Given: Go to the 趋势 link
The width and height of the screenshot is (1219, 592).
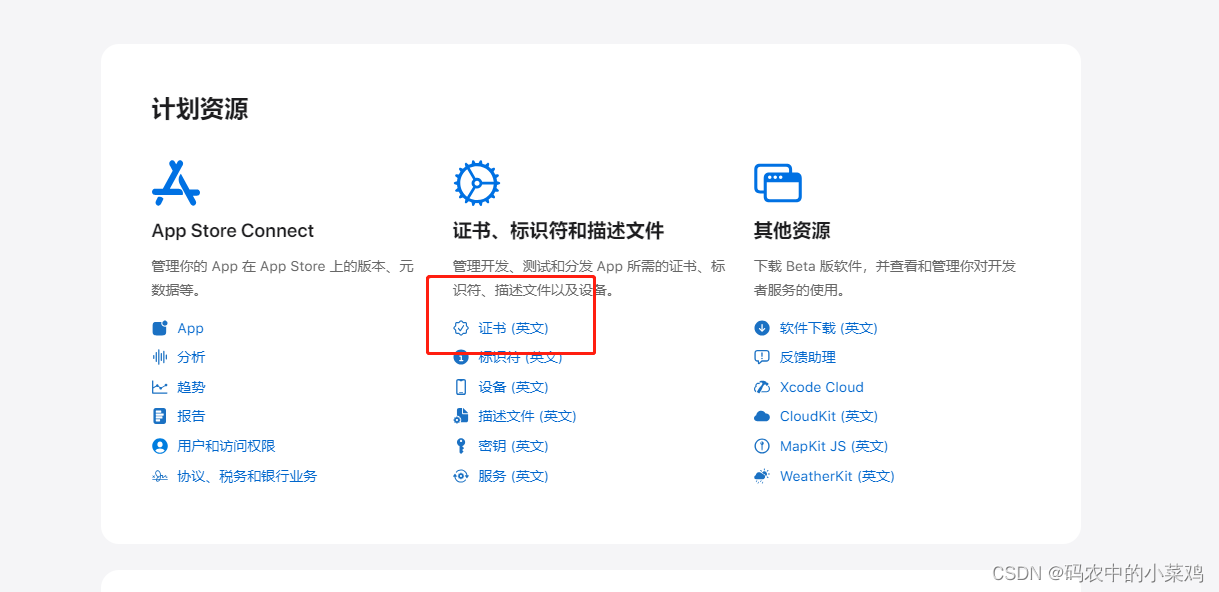Looking at the screenshot, I should point(191,387).
